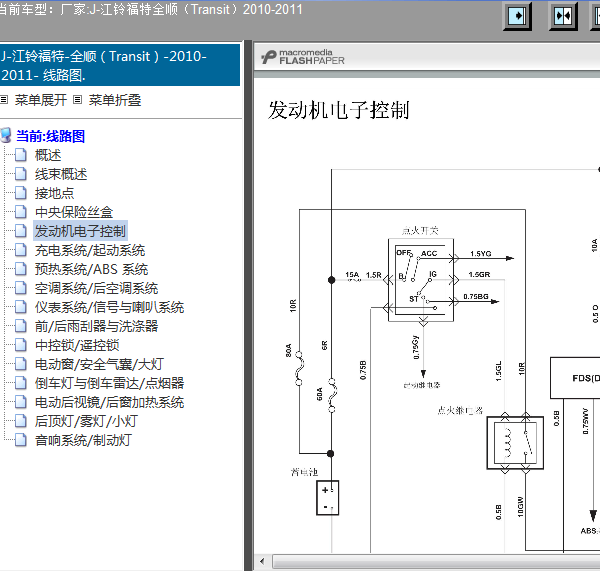Expand all menus via 菜单展开

pos(41,100)
